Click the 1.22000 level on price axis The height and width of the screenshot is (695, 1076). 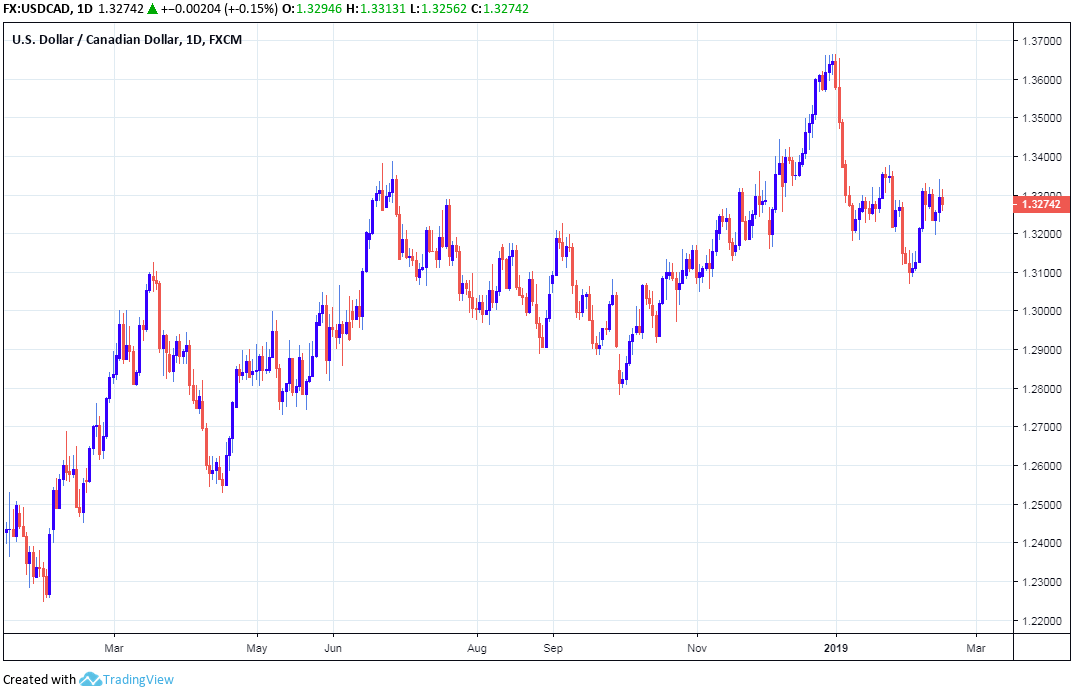pyautogui.click(x=1042, y=621)
